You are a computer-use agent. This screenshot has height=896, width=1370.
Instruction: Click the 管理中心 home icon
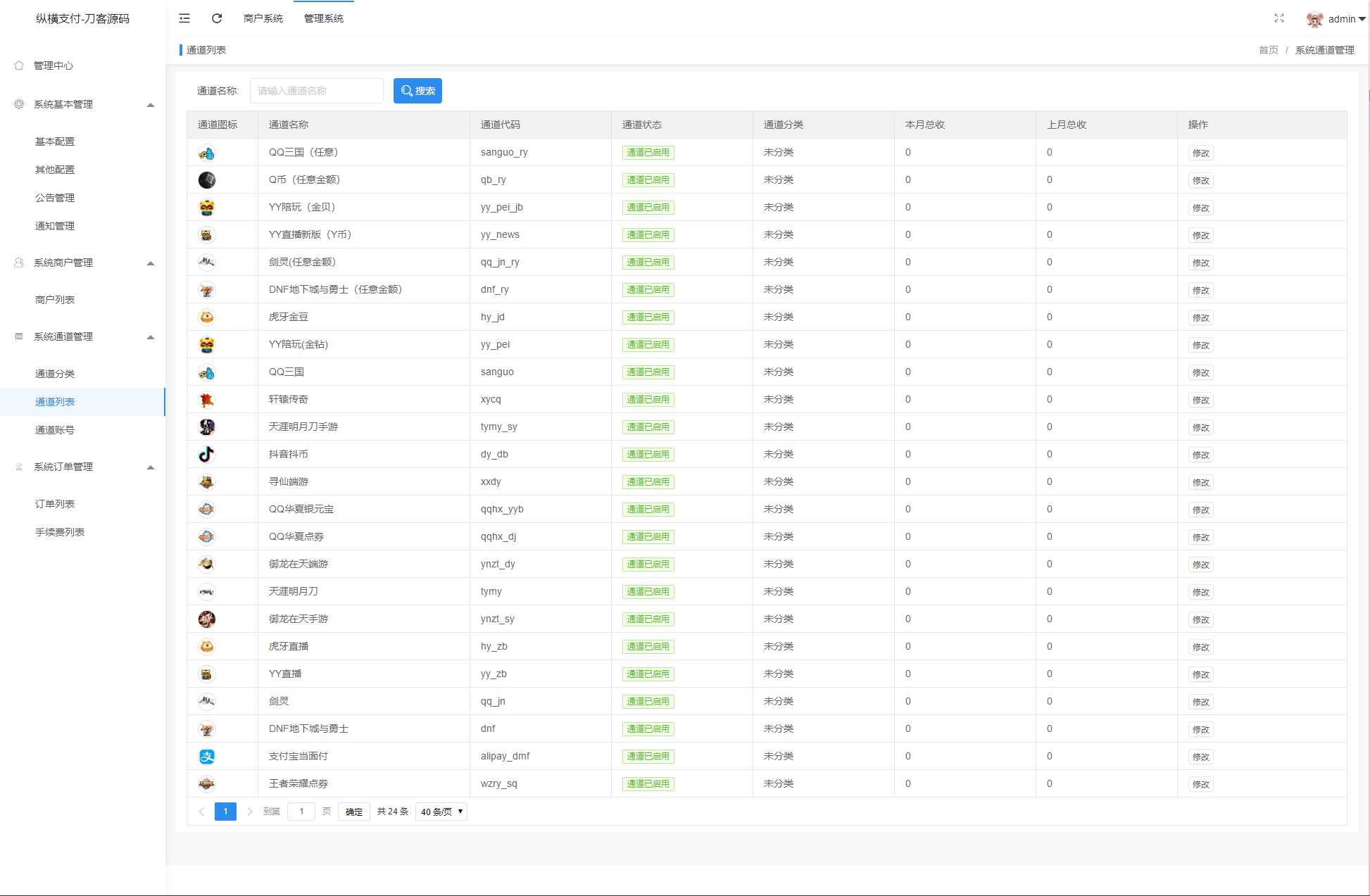click(19, 65)
